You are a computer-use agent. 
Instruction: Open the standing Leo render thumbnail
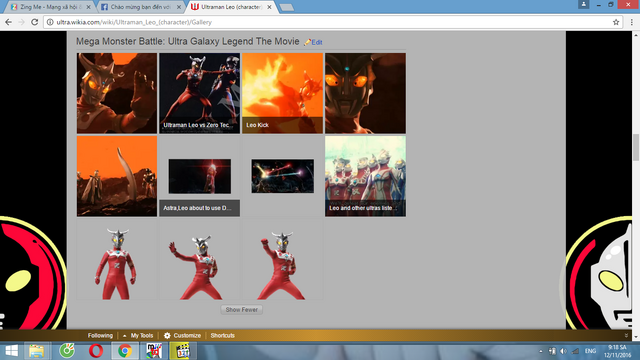click(117, 260)
